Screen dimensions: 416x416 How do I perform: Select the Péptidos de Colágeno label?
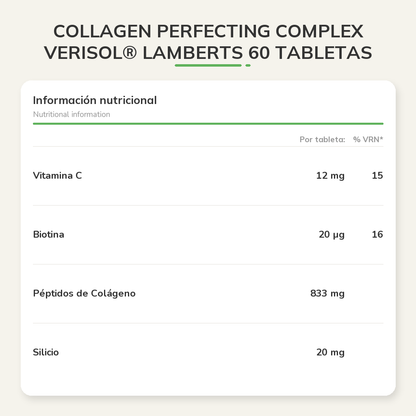[84, 293]
